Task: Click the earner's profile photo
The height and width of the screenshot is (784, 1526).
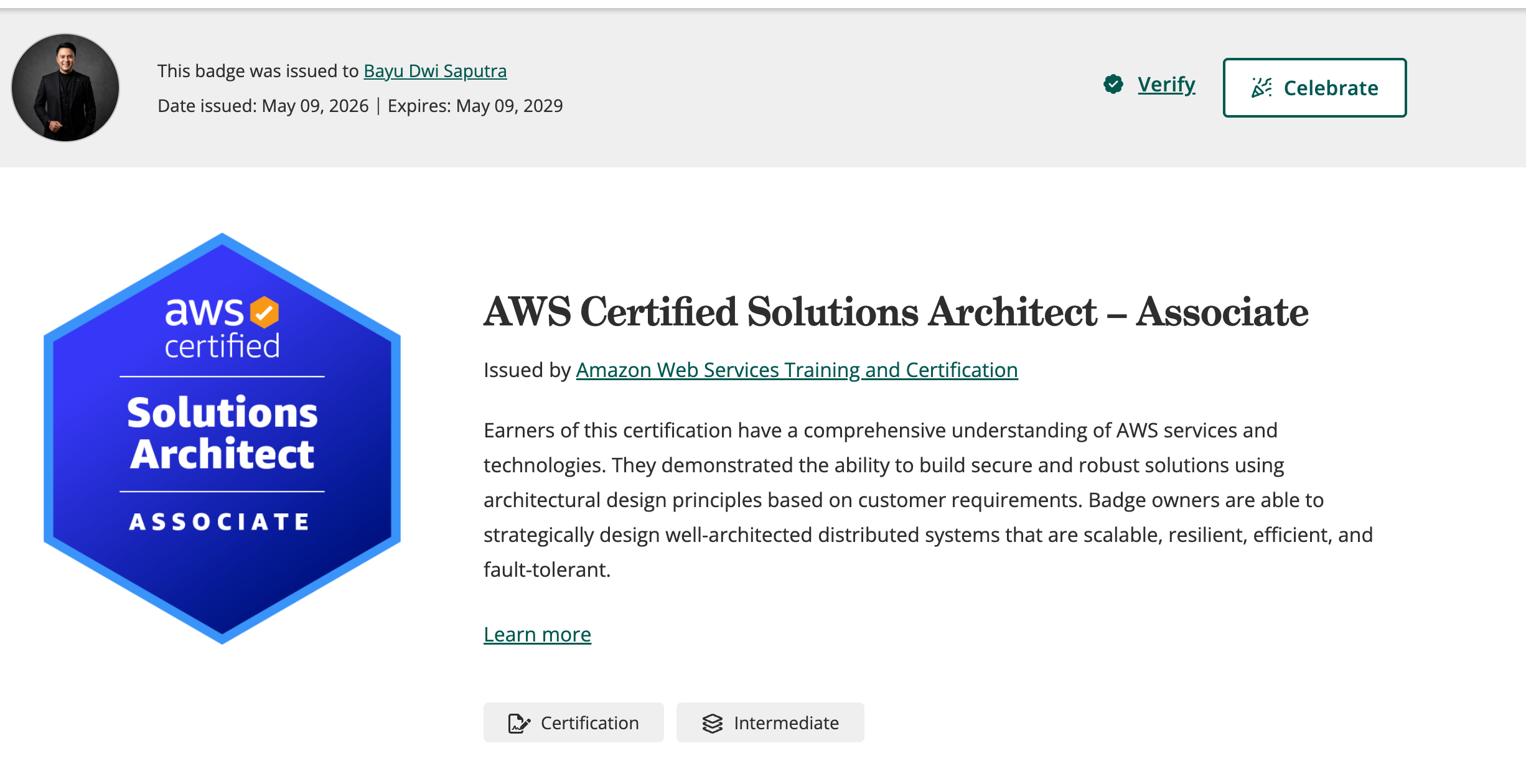Action: 65,88
